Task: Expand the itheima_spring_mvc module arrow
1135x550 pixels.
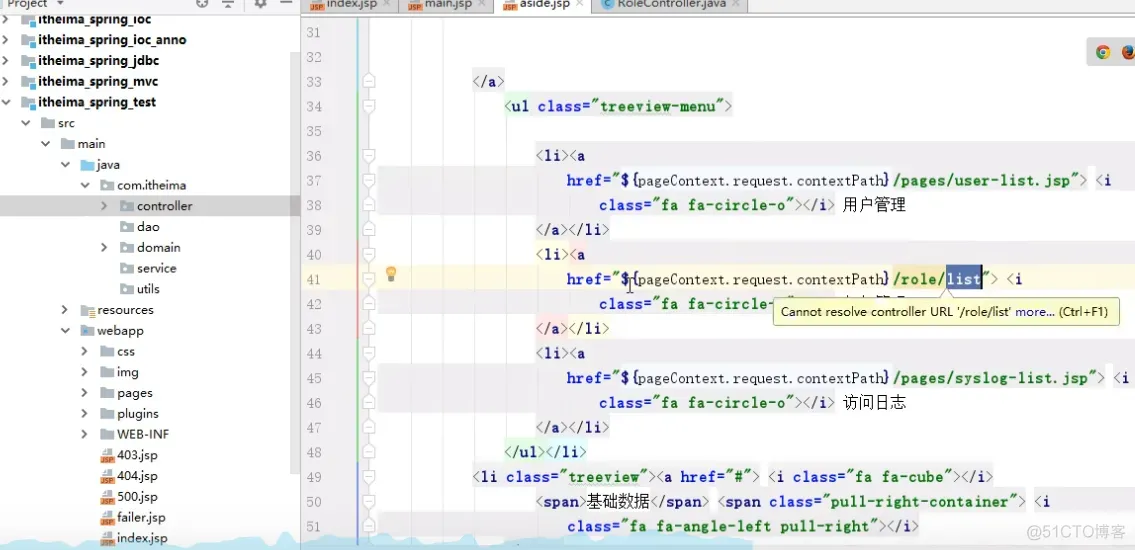Action: 7,81
